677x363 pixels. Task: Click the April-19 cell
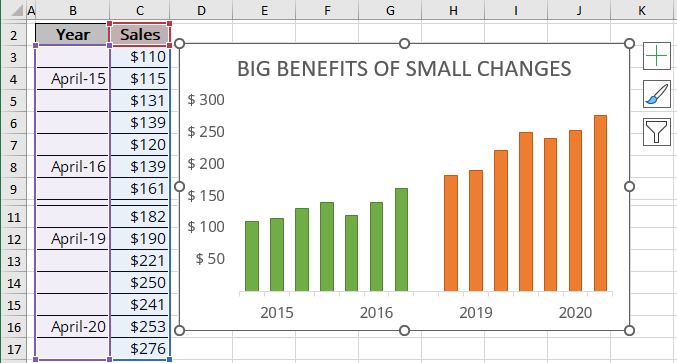click(x=73, y=239)
